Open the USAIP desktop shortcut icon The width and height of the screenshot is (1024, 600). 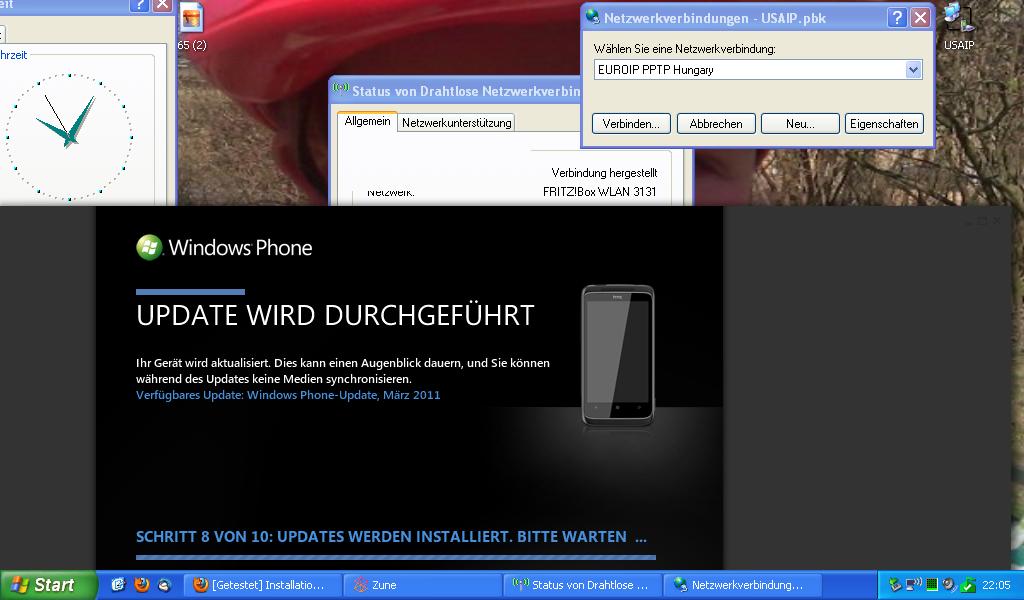pos(959,26)
